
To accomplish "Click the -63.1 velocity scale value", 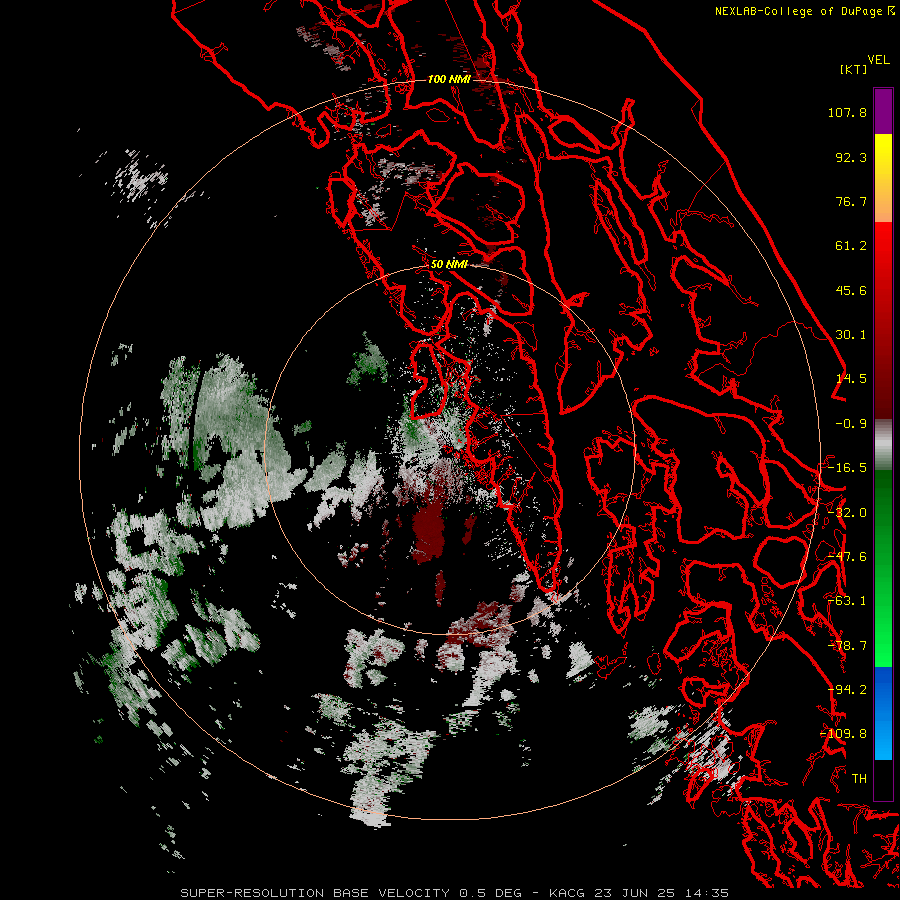I will coord(847,601).
